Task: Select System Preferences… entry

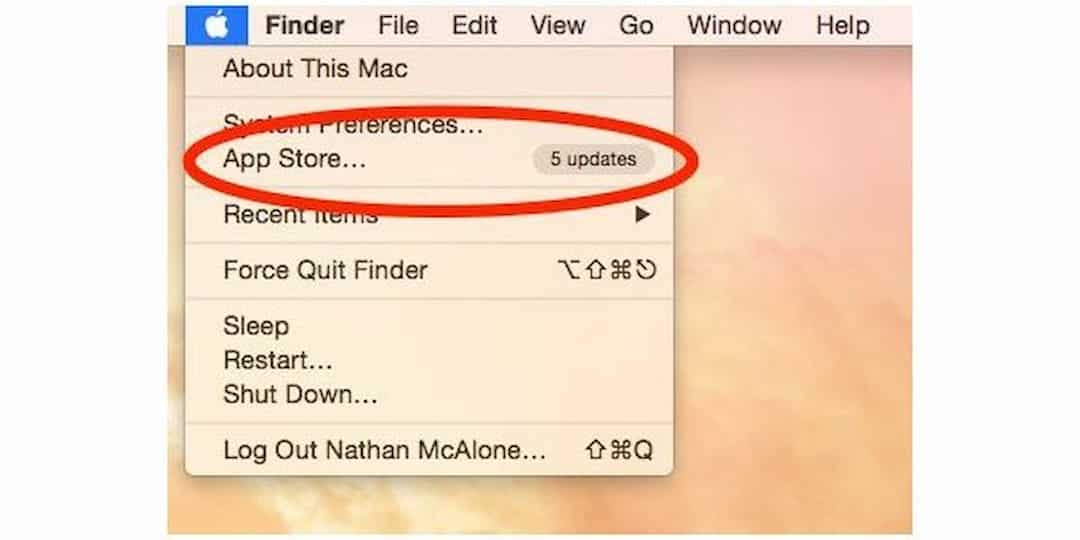Action: click(429, 125)
